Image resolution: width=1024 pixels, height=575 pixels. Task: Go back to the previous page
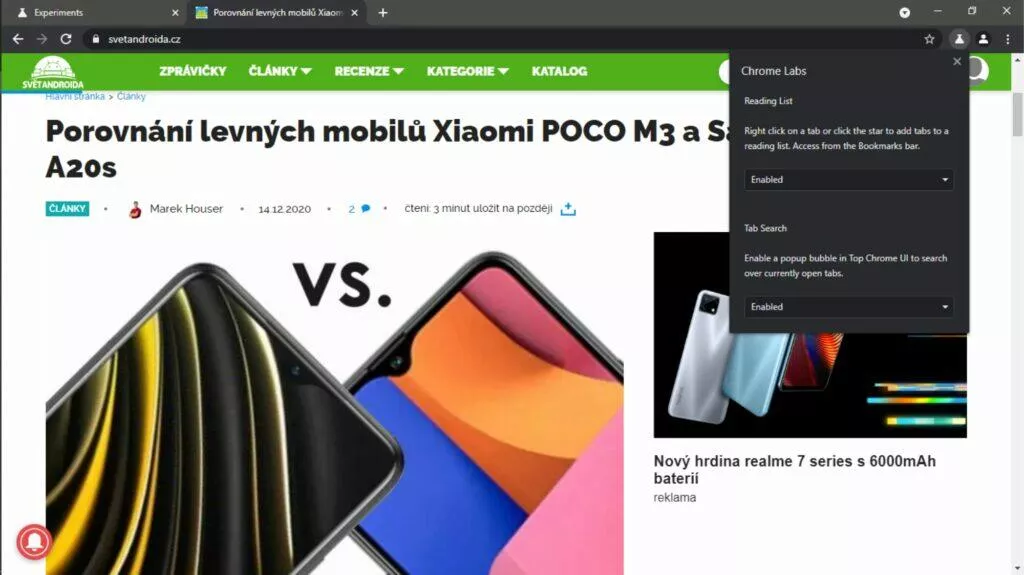(18, 39)
